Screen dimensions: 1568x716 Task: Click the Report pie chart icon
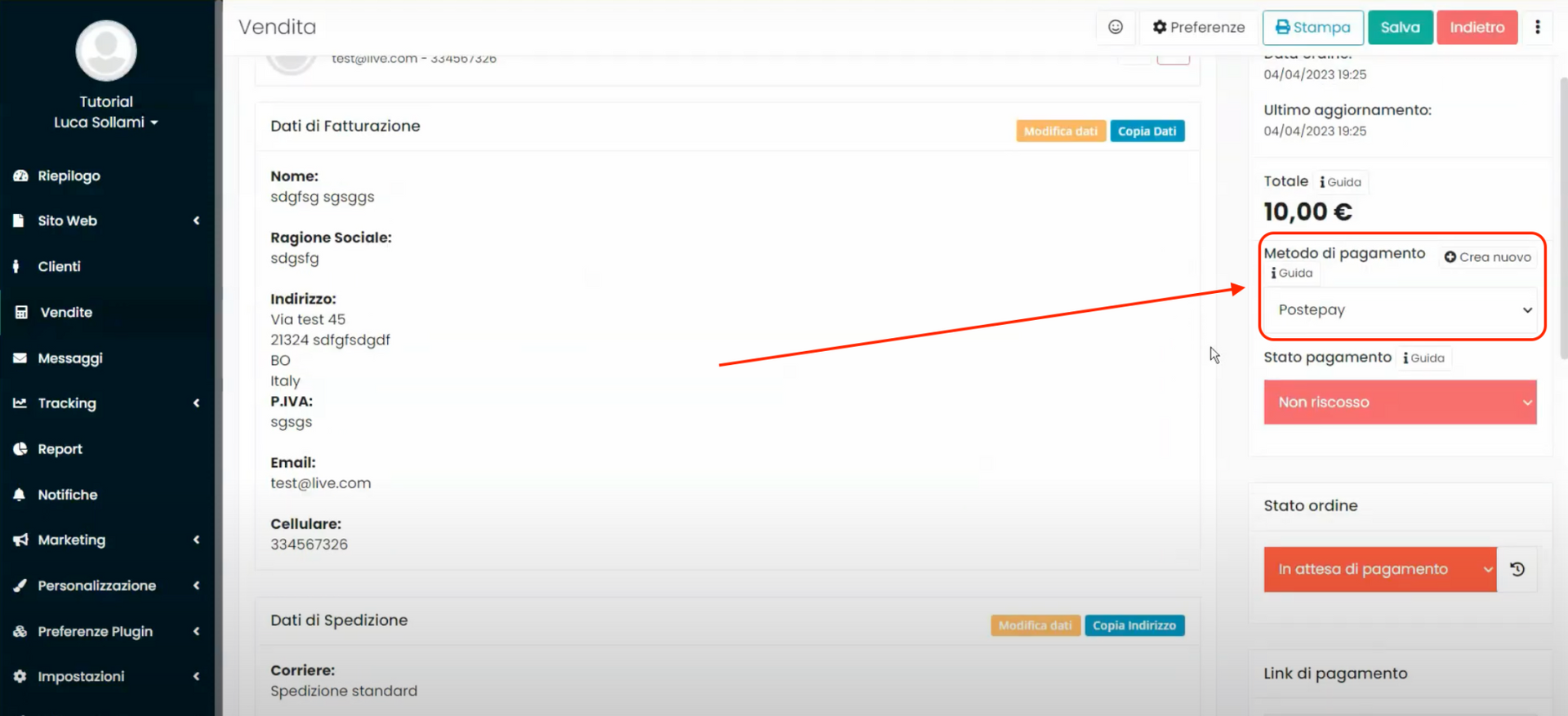coord(20,449)
